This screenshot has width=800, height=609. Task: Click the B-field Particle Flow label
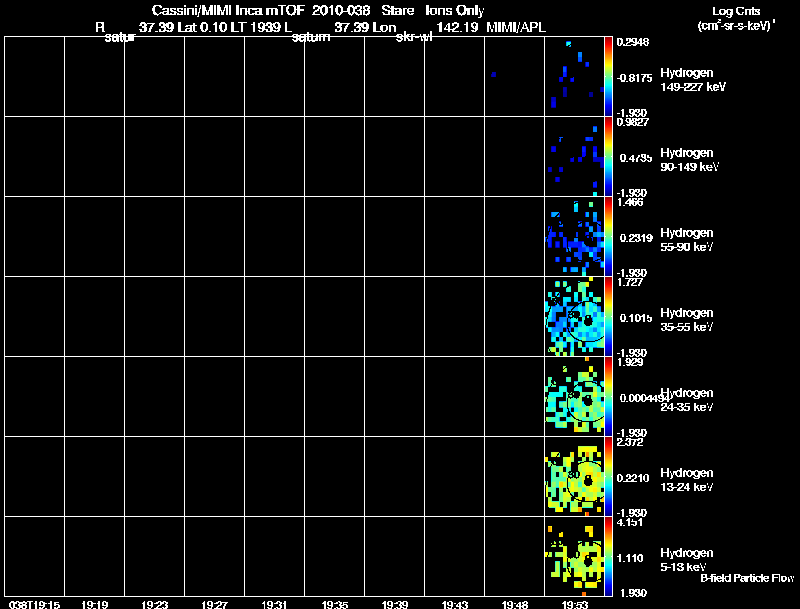(747, 578)
